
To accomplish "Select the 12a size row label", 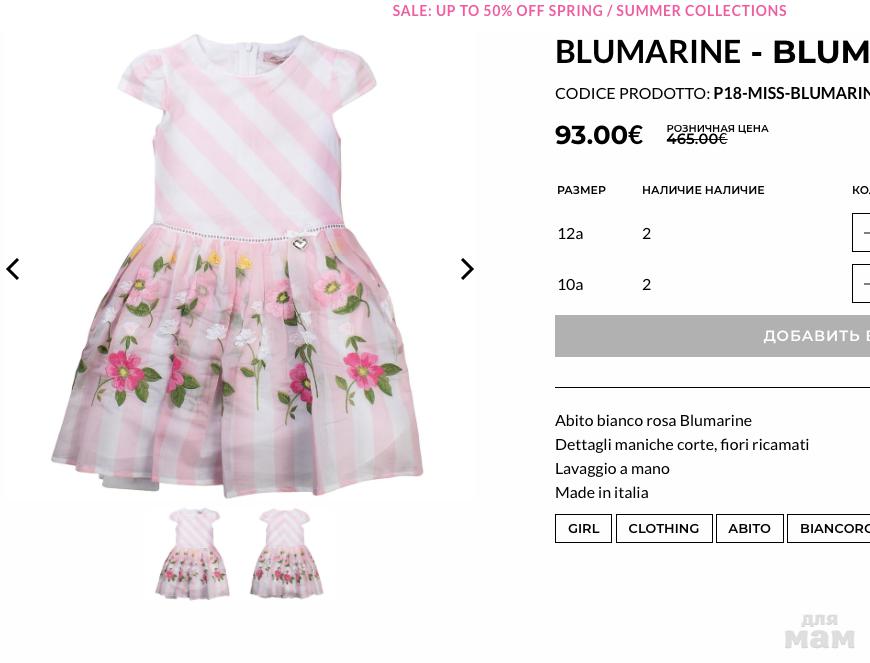I will (570, 233).
